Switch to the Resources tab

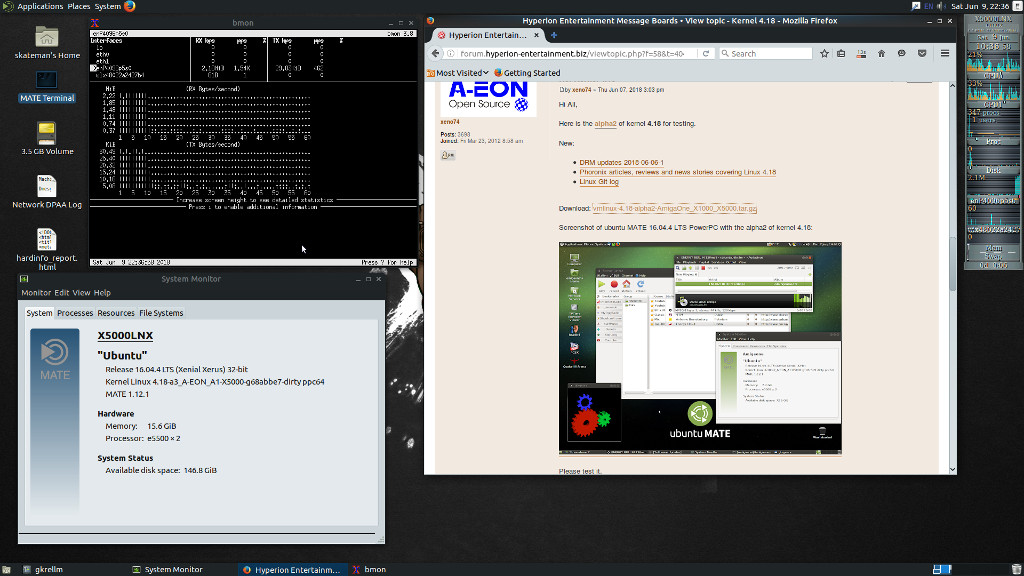116,313
